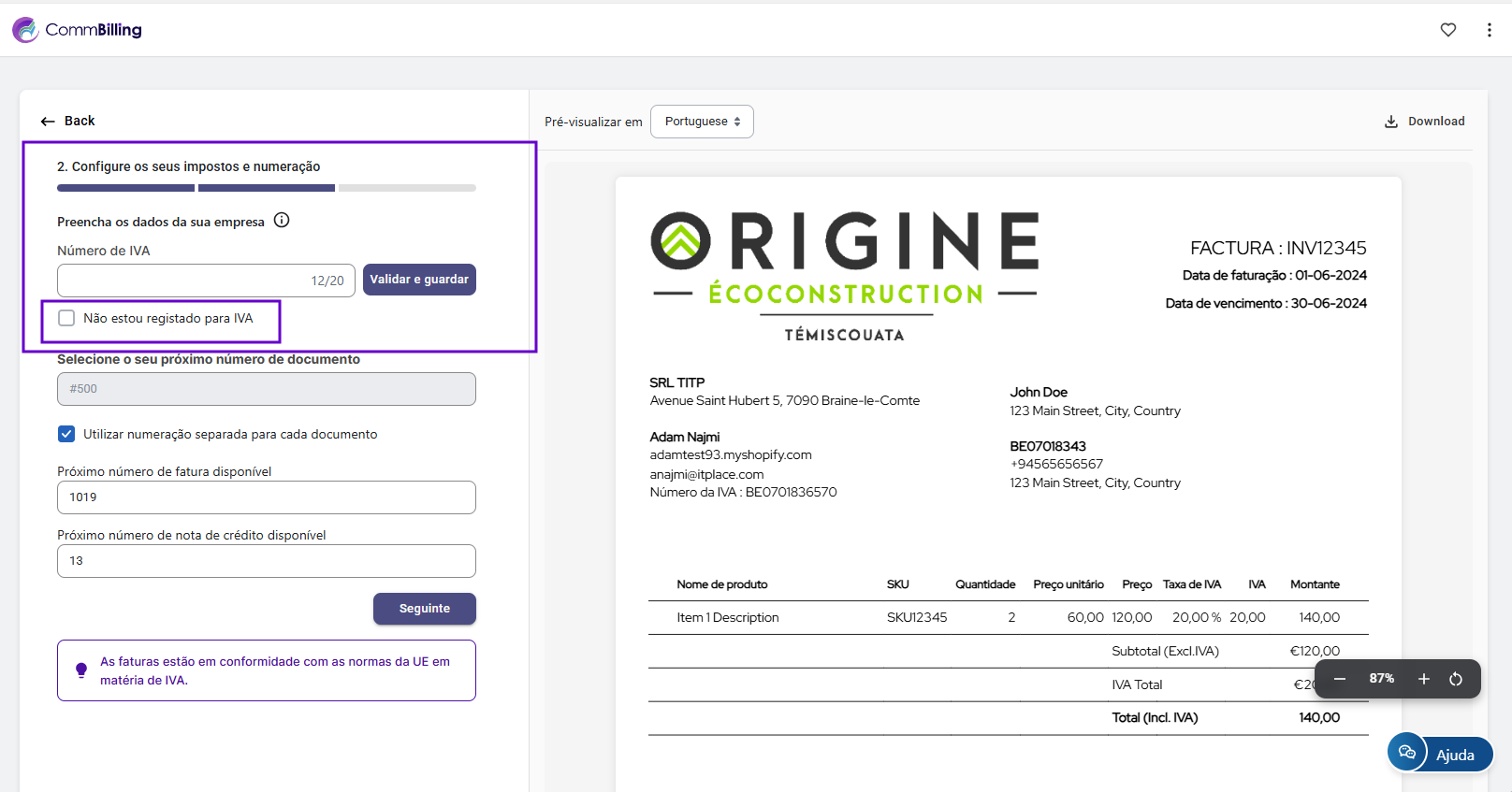Image resolution: width=1512 pixels, height=792 pixels.
Task: Click the CommBilling logo icon
Action: [25, 30]
